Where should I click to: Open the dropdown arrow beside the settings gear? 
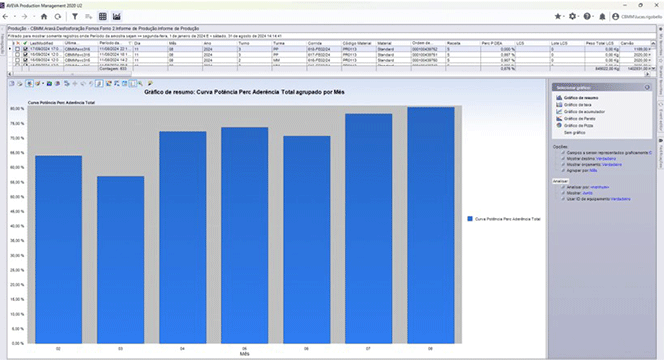[579, 17]
